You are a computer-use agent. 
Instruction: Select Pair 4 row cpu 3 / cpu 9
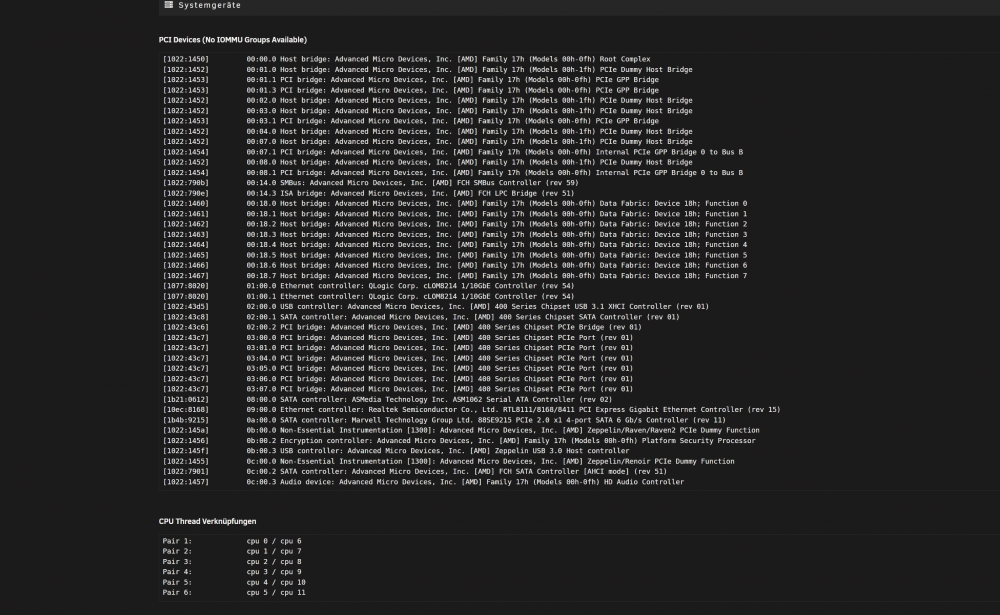[x=232, y=572]
